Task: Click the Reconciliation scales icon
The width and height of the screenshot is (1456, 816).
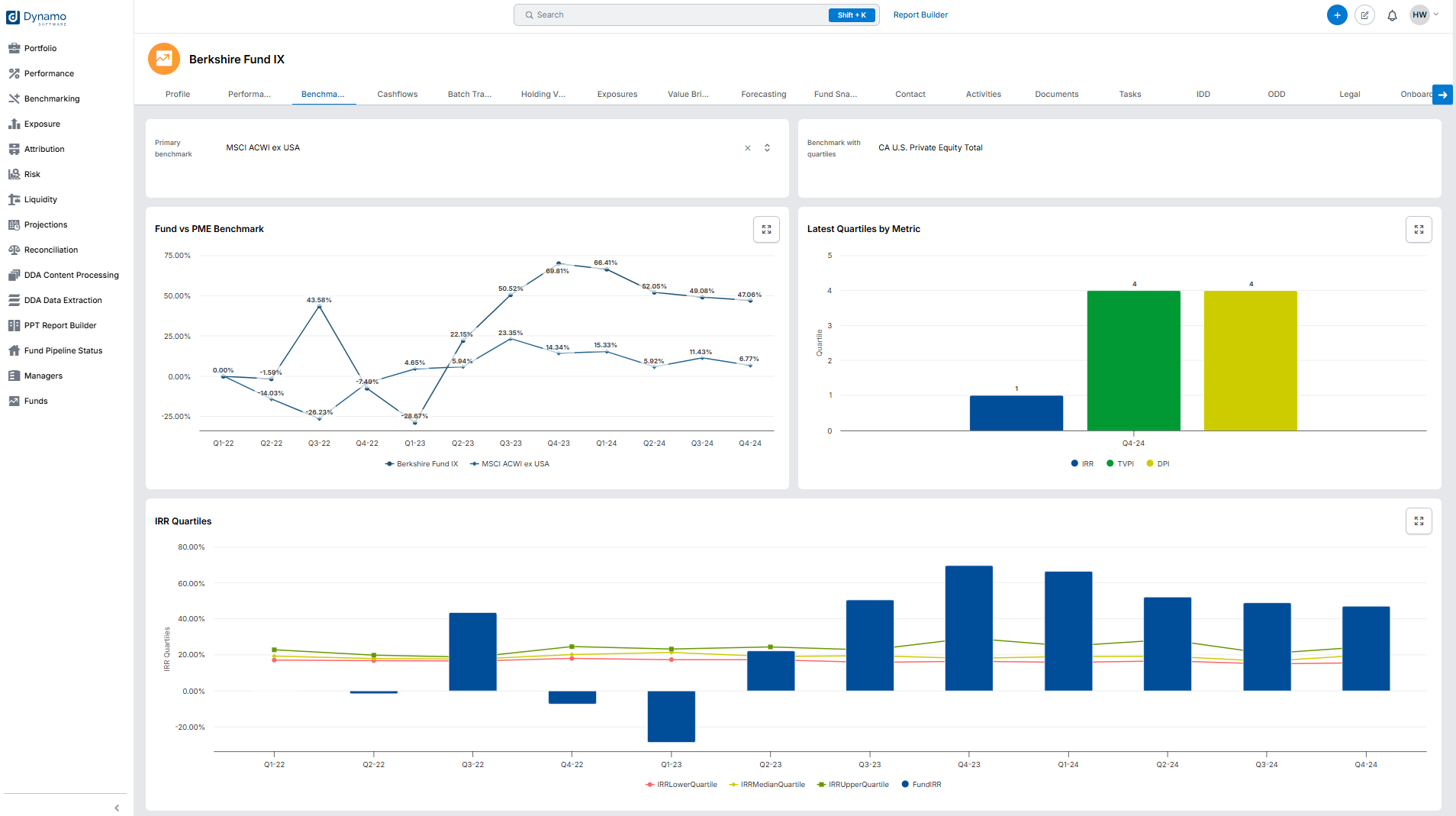Action: click(14, 250)
